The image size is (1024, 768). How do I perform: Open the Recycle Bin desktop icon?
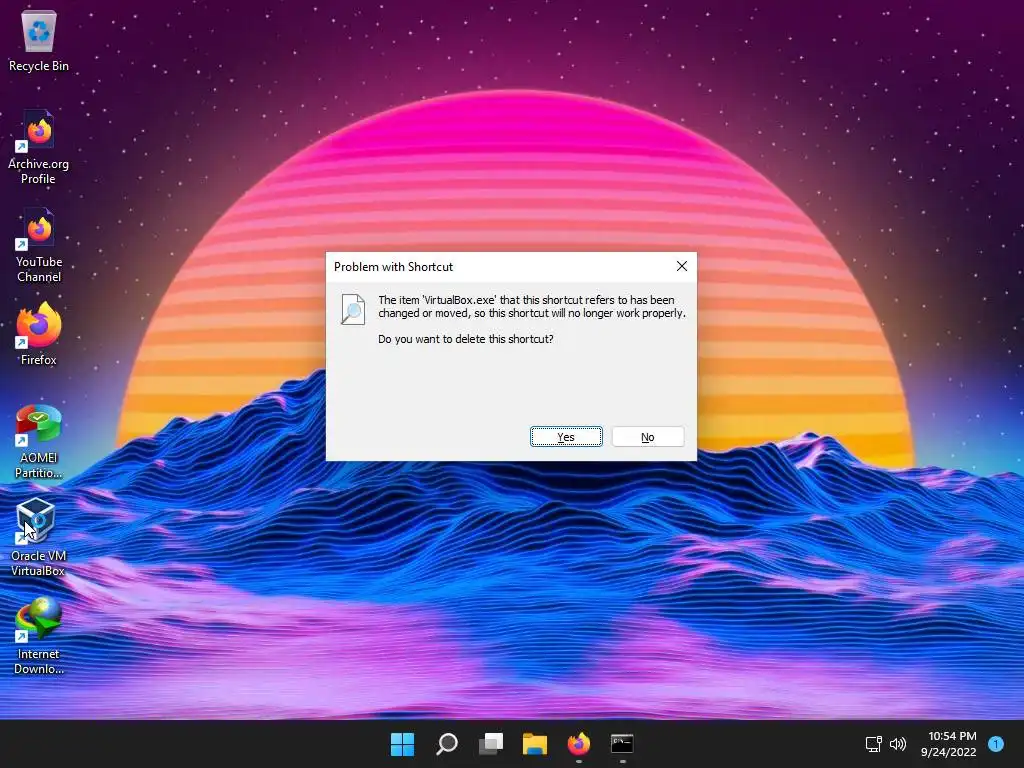tap(39, 42)
